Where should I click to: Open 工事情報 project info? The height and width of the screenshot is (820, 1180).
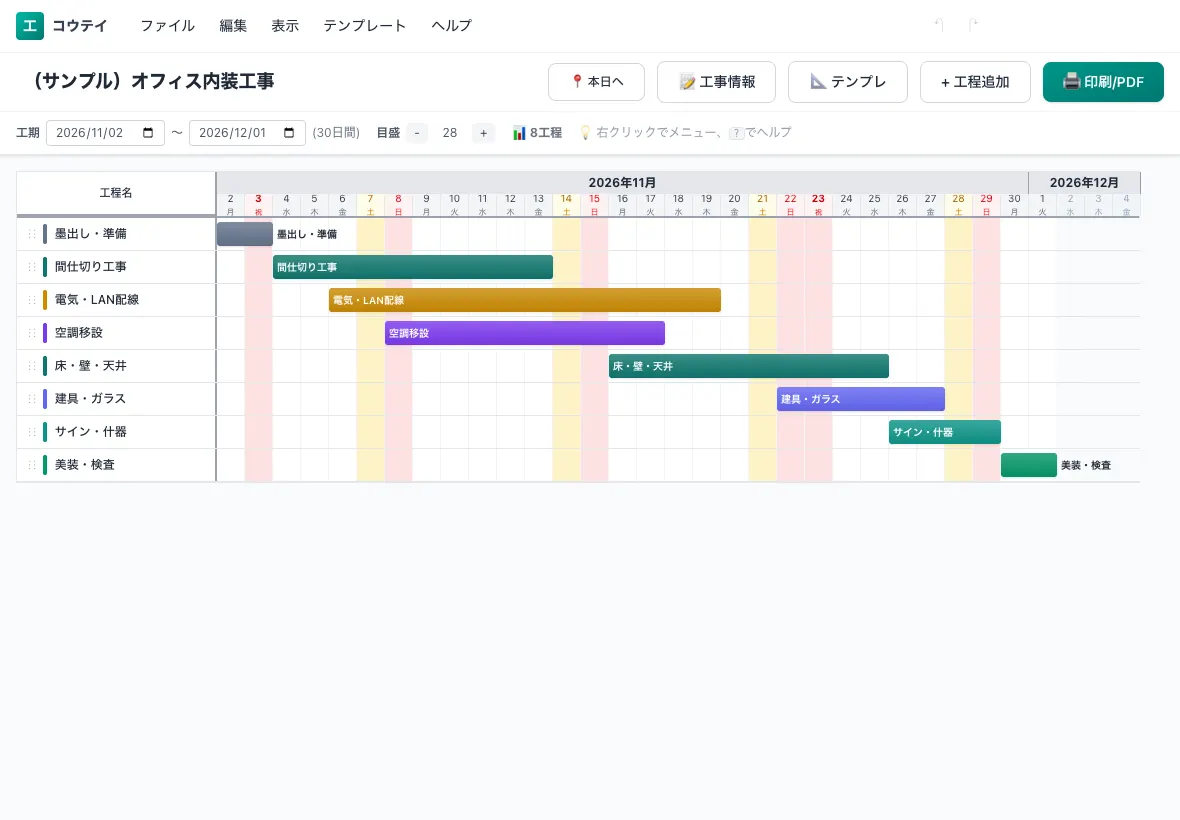click(x=716, y=82)
